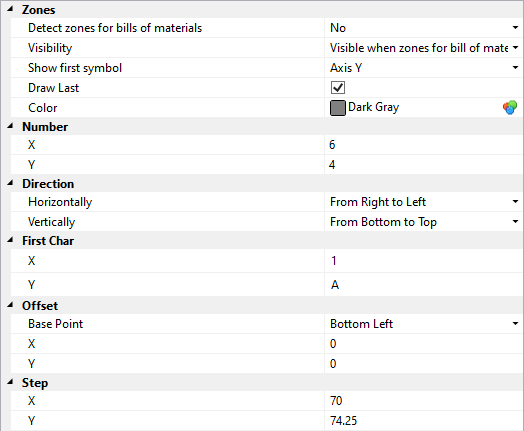
Task: Collapse the Direction section
Action: (x=10, y=183)
